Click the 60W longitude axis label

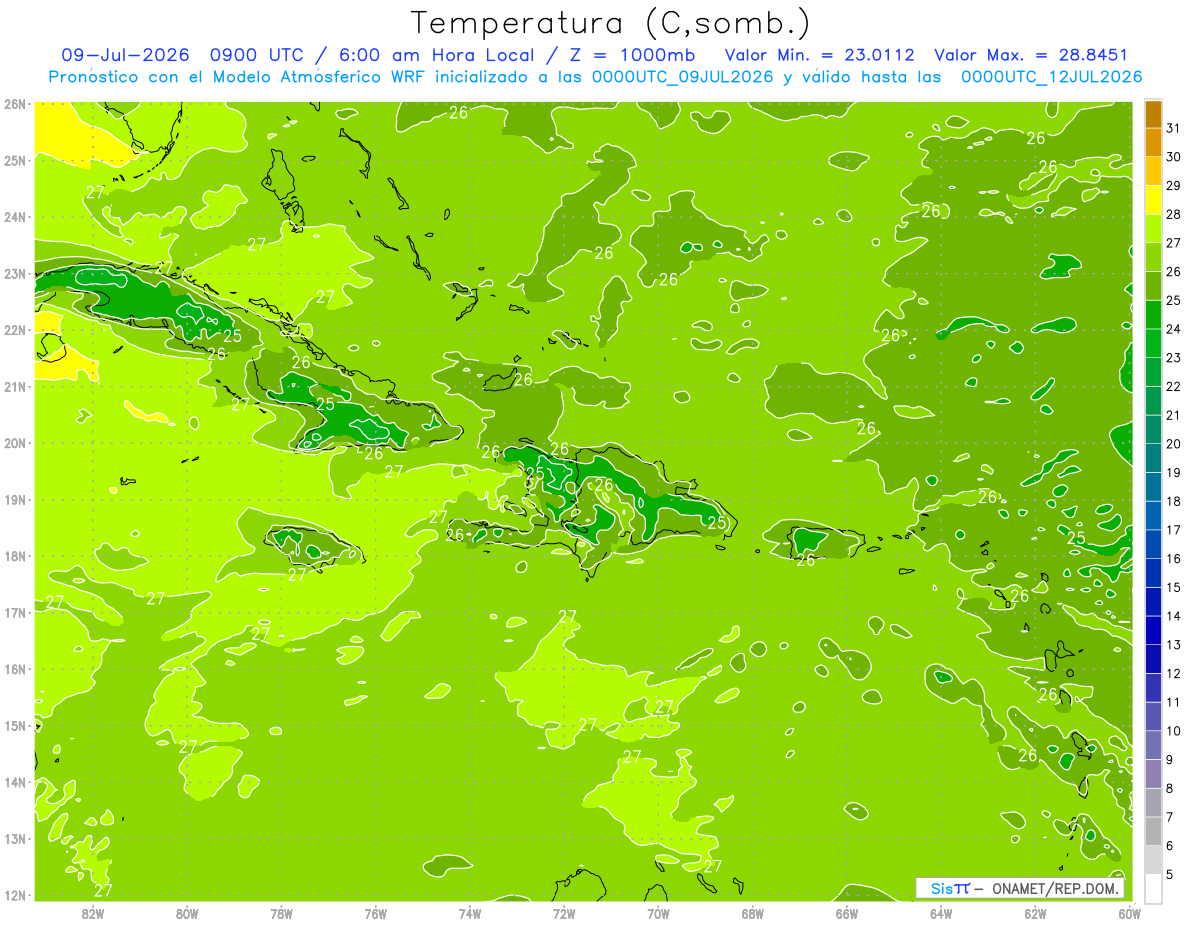coord(1130,913)
